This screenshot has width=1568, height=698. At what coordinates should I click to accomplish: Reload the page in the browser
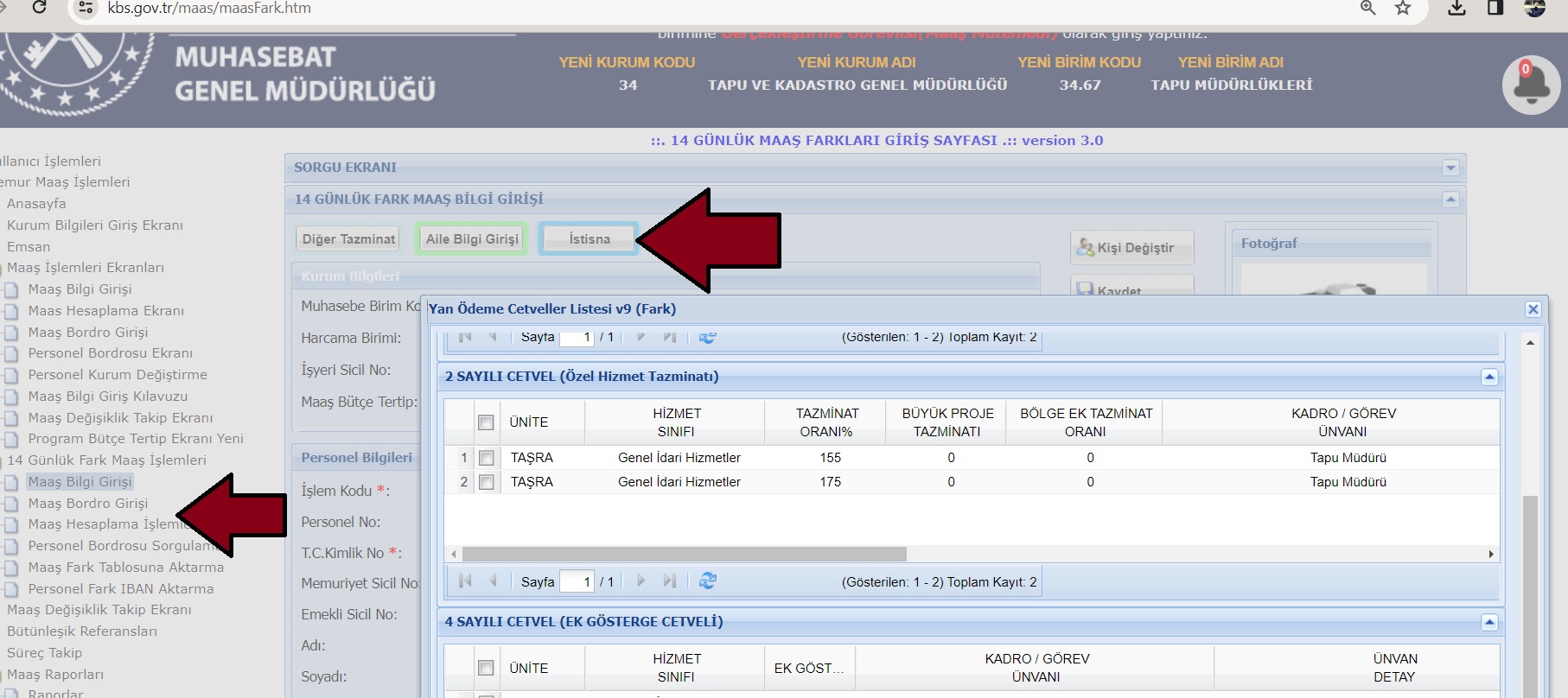[39, 8]
